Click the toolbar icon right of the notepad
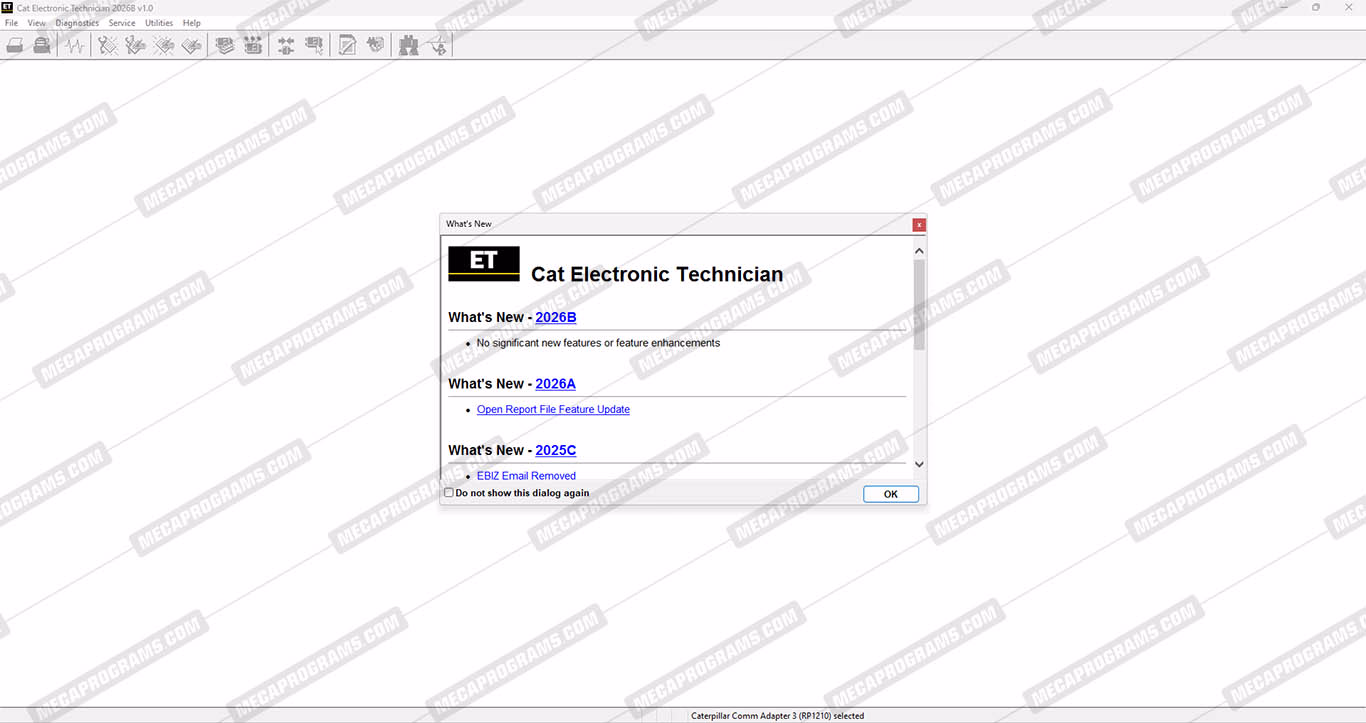This screenshot has height=723, width=1366. pos(375,45)
